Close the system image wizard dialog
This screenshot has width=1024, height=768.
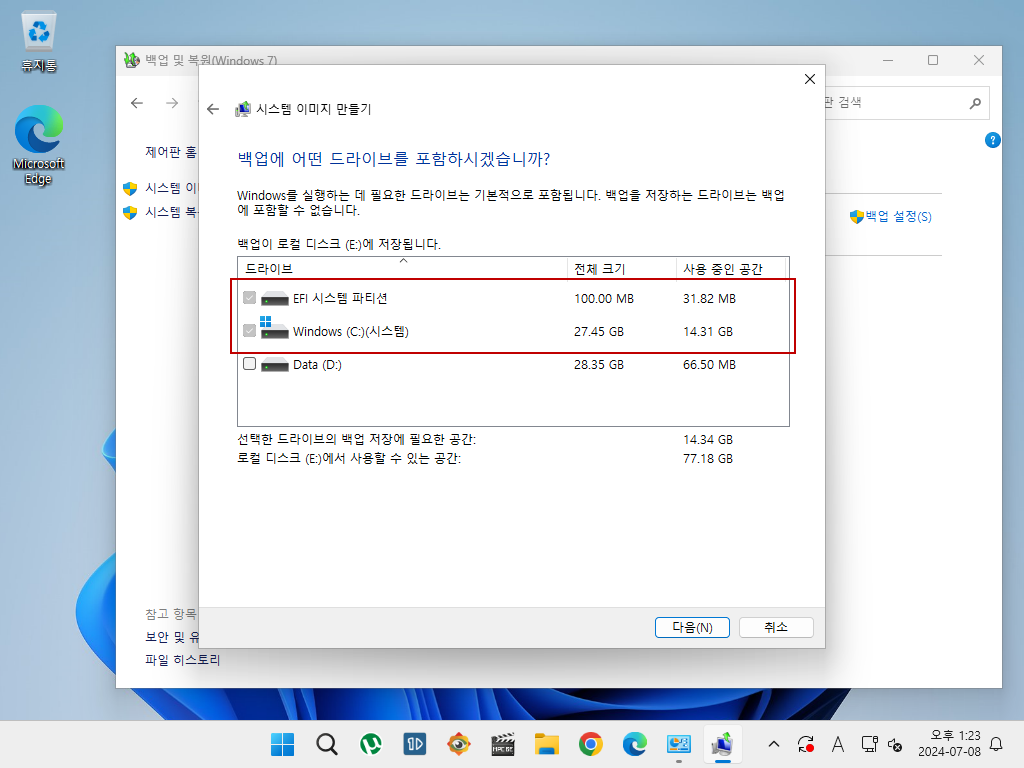[x=810, y=79]
